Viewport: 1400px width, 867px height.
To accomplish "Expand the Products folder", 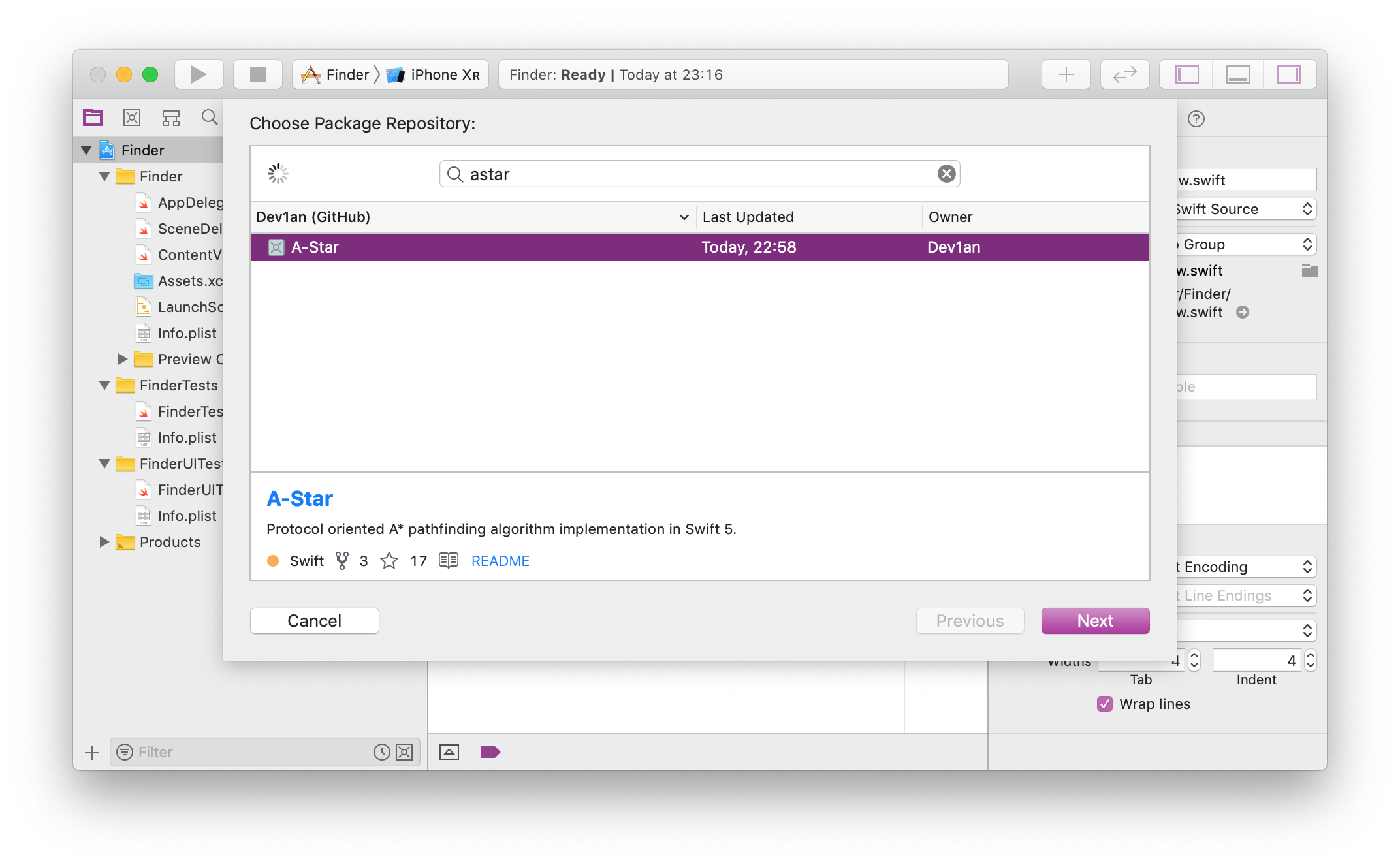I will 104,542.
